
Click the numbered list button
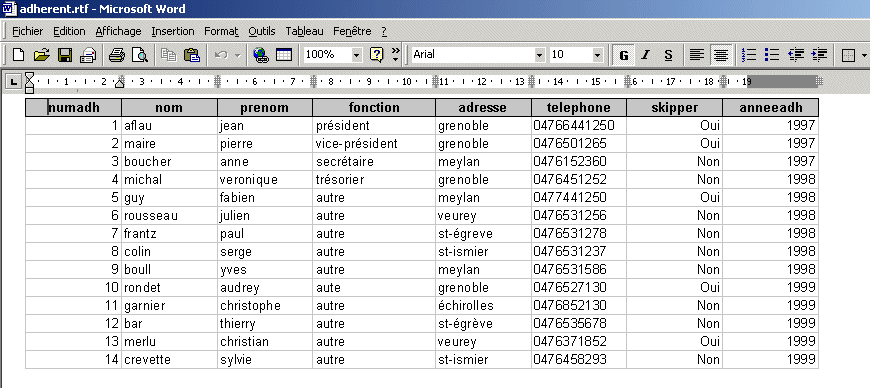click(749, 55)
